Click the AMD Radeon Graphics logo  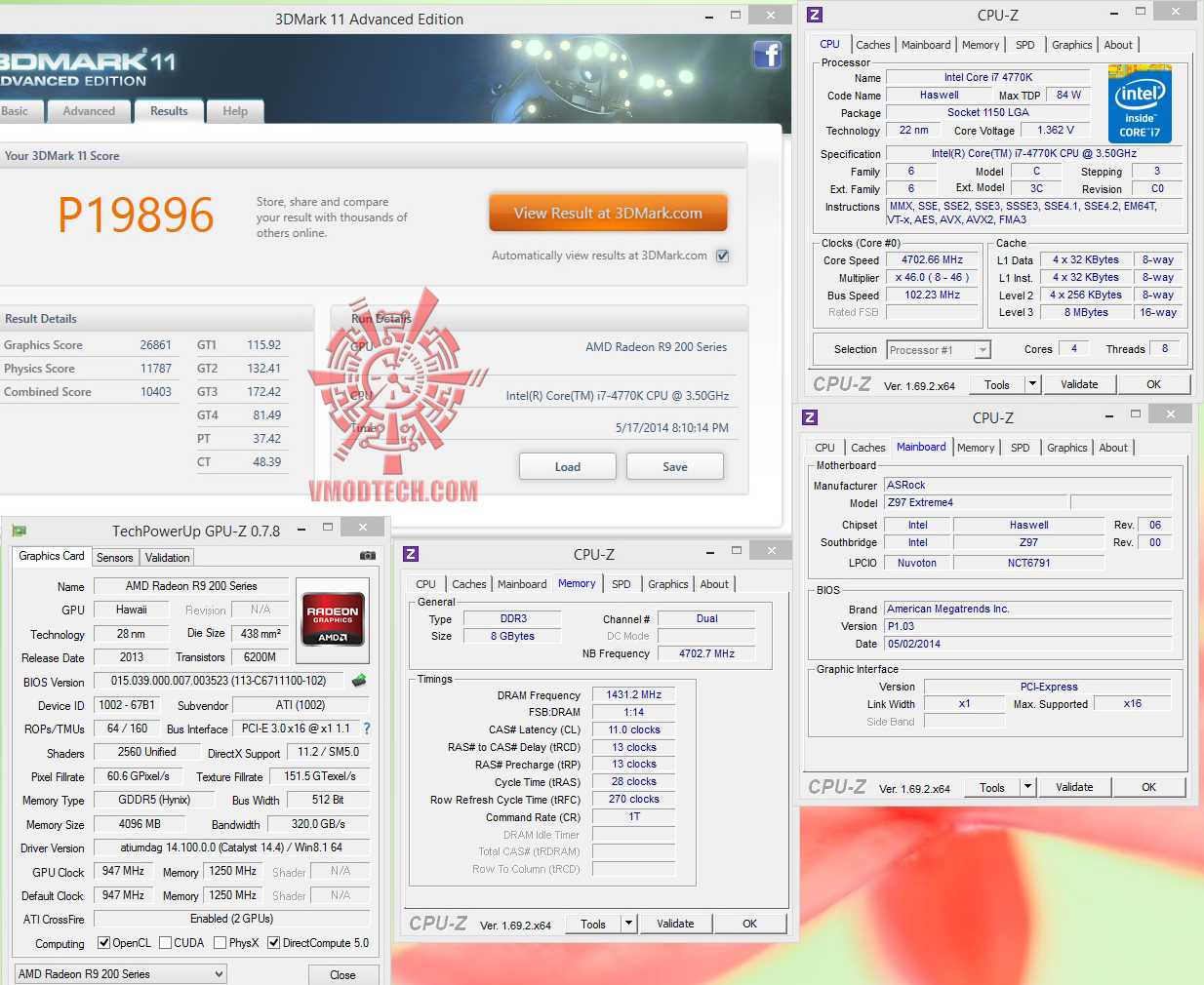tap(333, 618)
